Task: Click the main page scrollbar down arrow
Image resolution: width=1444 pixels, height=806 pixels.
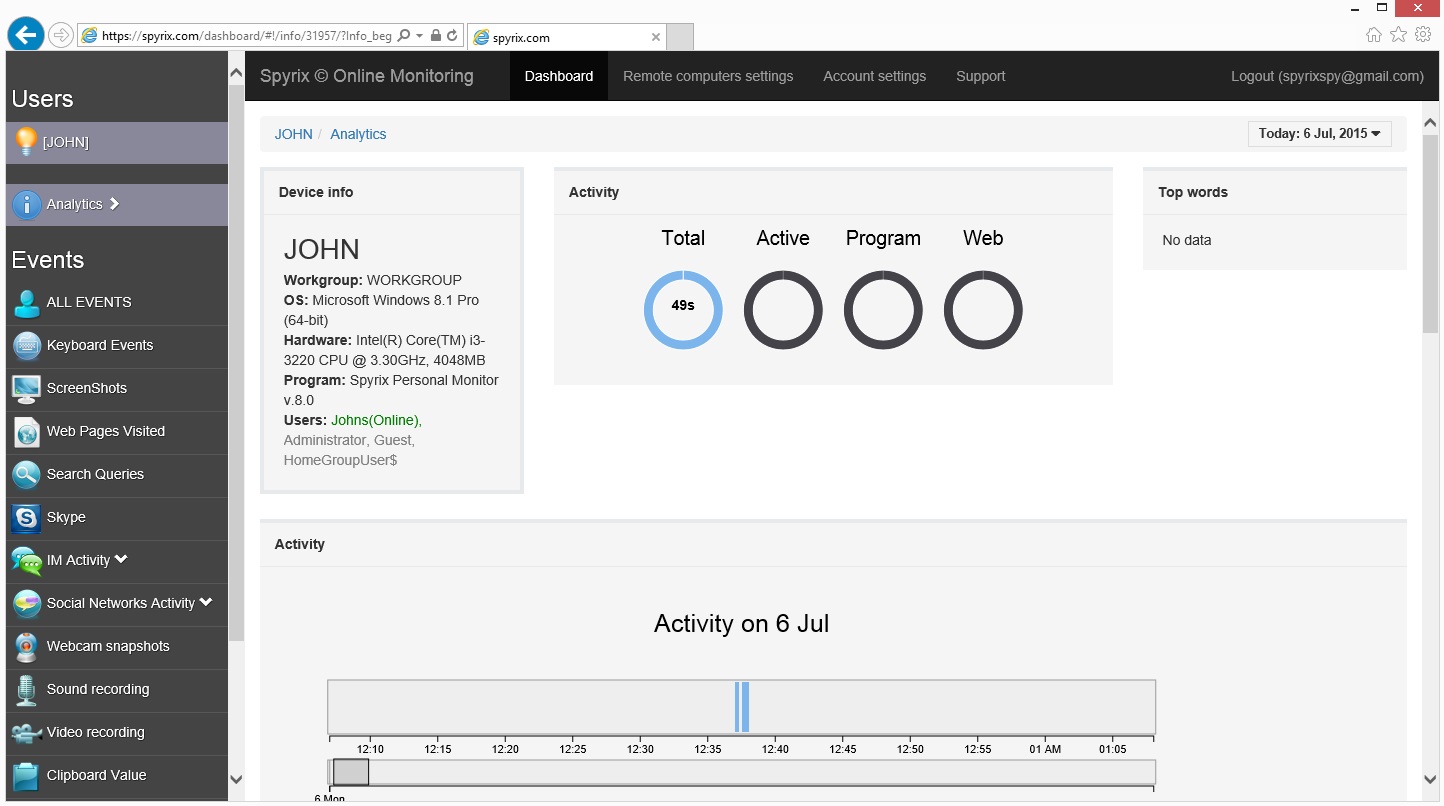Action: [1430, 779]
